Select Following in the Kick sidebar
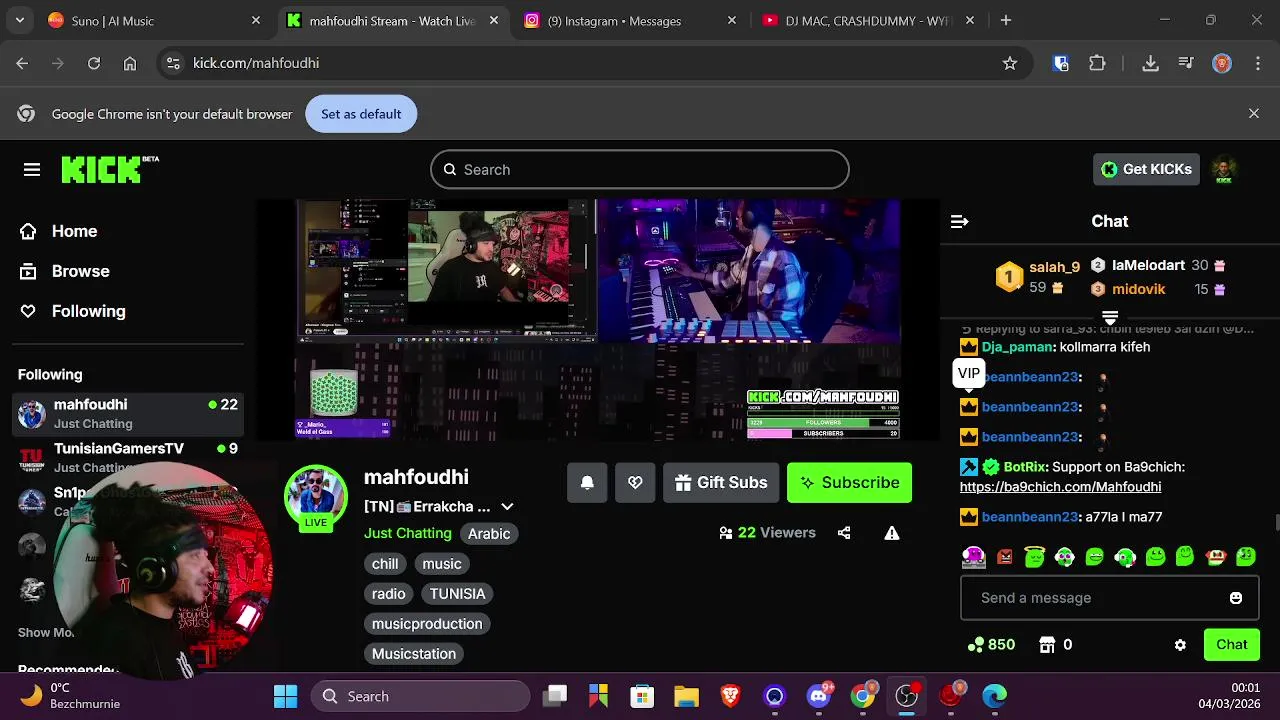This screenshot has width=1280, height=720. 73,311
